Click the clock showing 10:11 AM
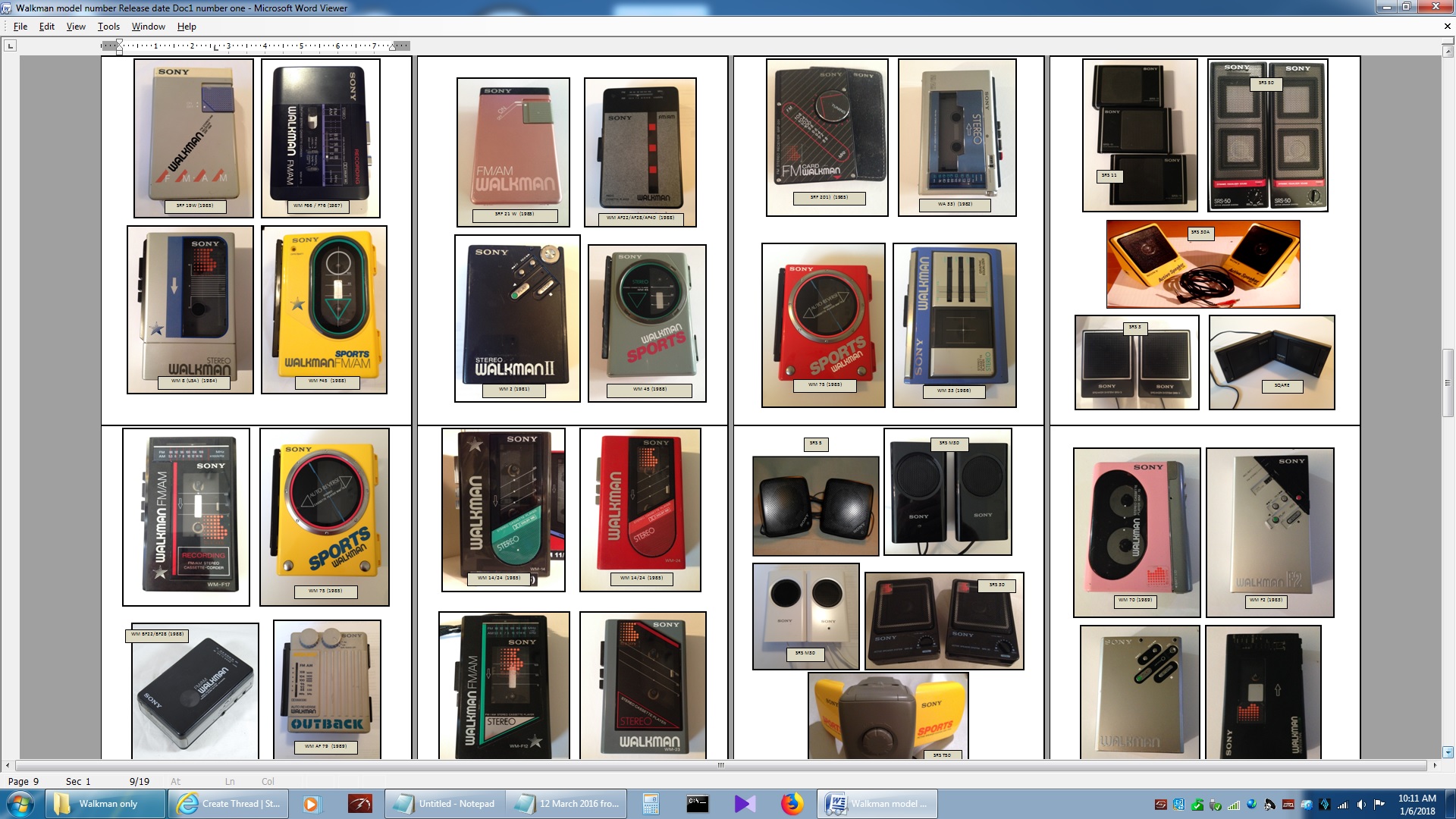 pyautogui.click(x=1417, y=804)
